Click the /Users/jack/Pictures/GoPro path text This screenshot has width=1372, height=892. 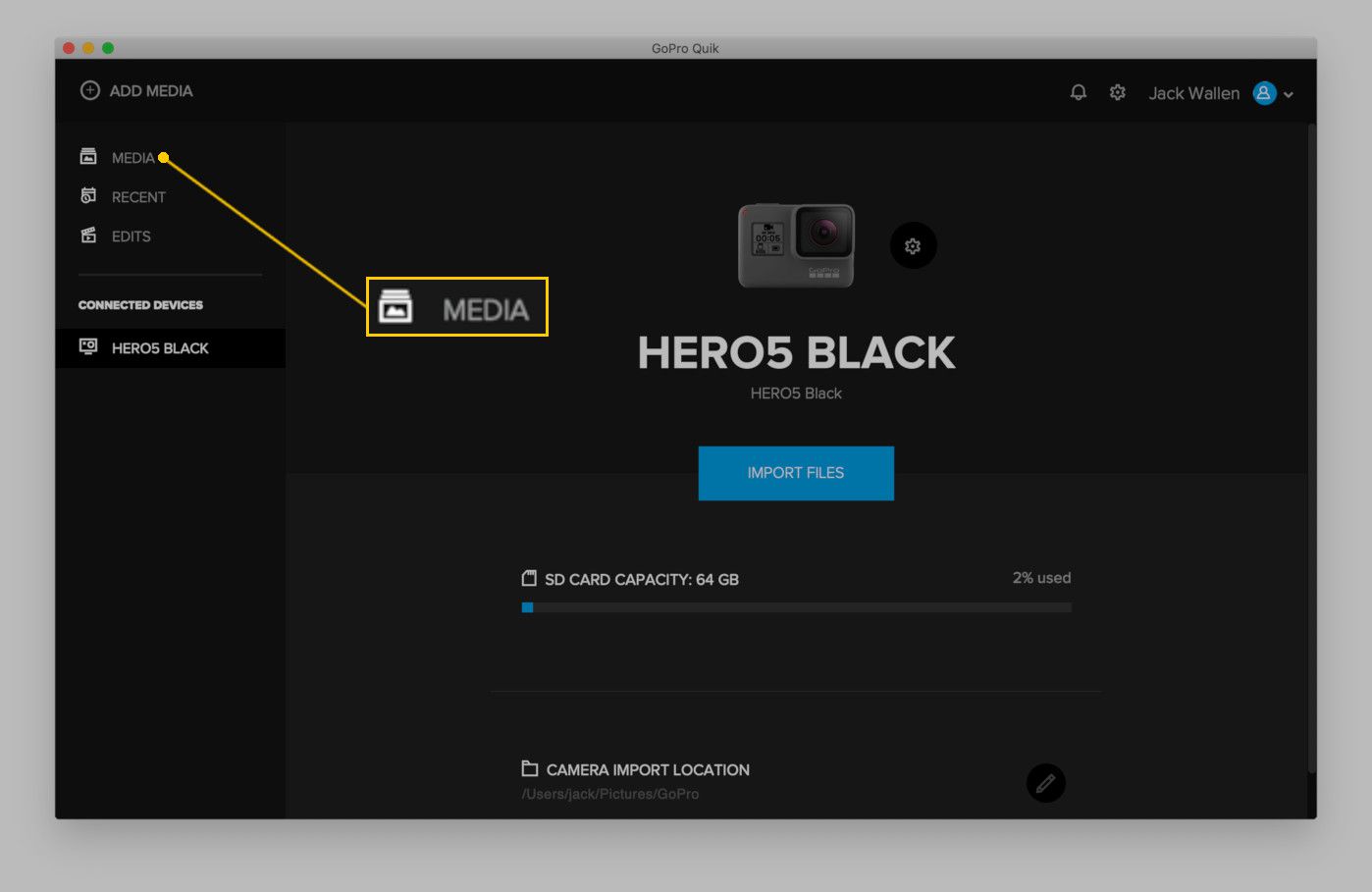(x=610, y=794)
